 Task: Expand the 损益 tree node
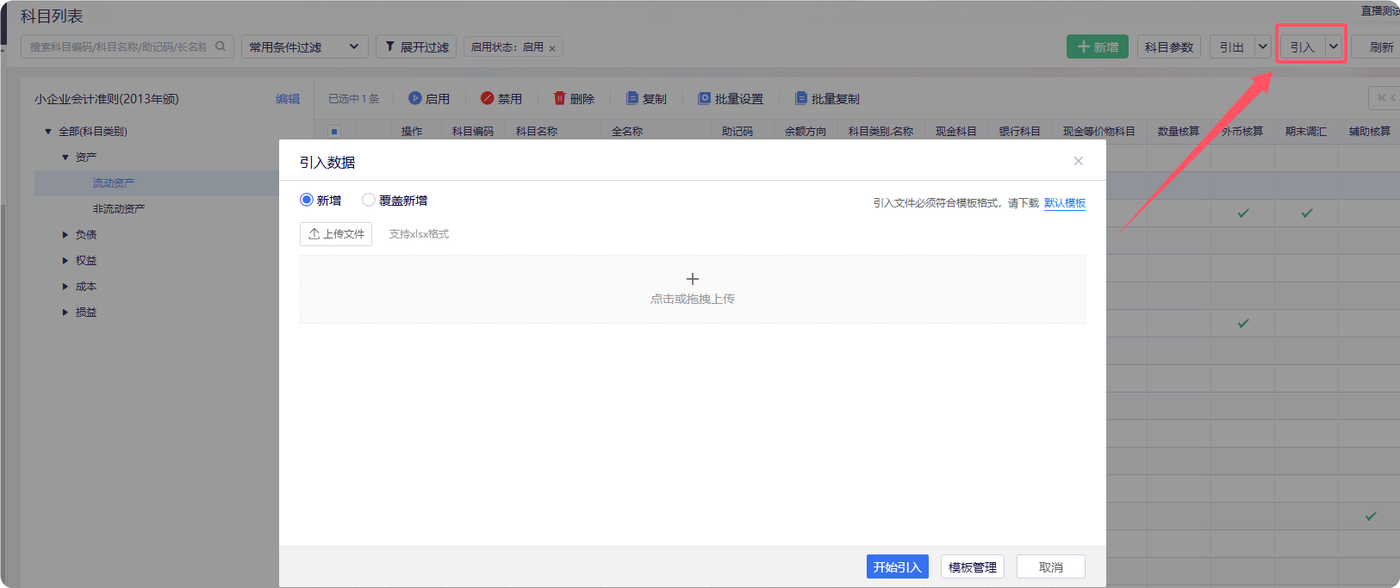tap(65, 313)
